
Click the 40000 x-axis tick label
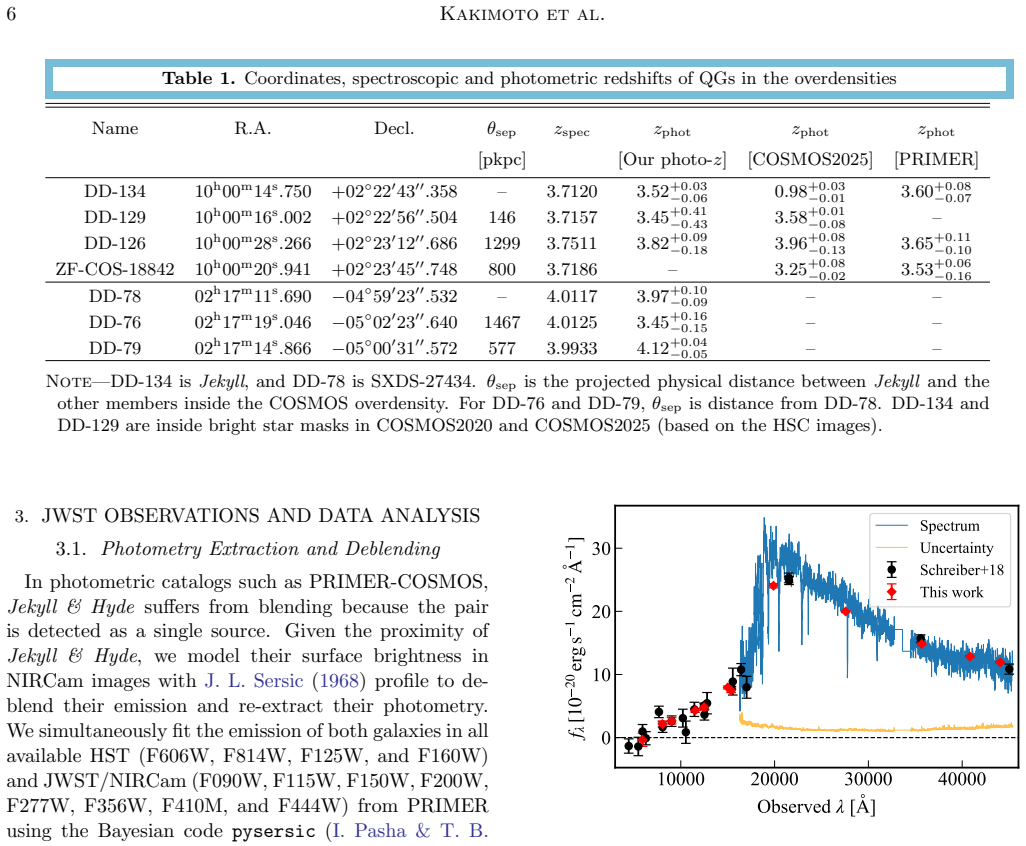[962, 779]
